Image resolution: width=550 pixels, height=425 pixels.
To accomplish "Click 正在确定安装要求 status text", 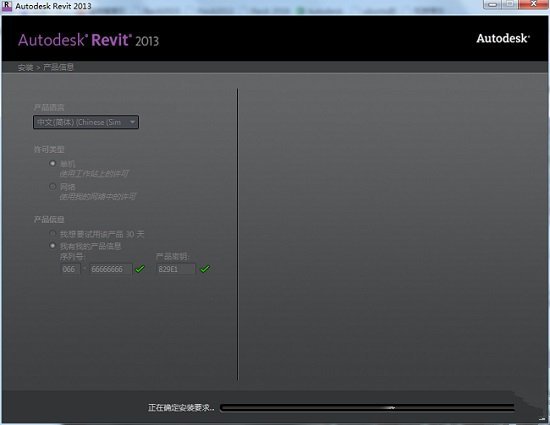I will 181,407.
